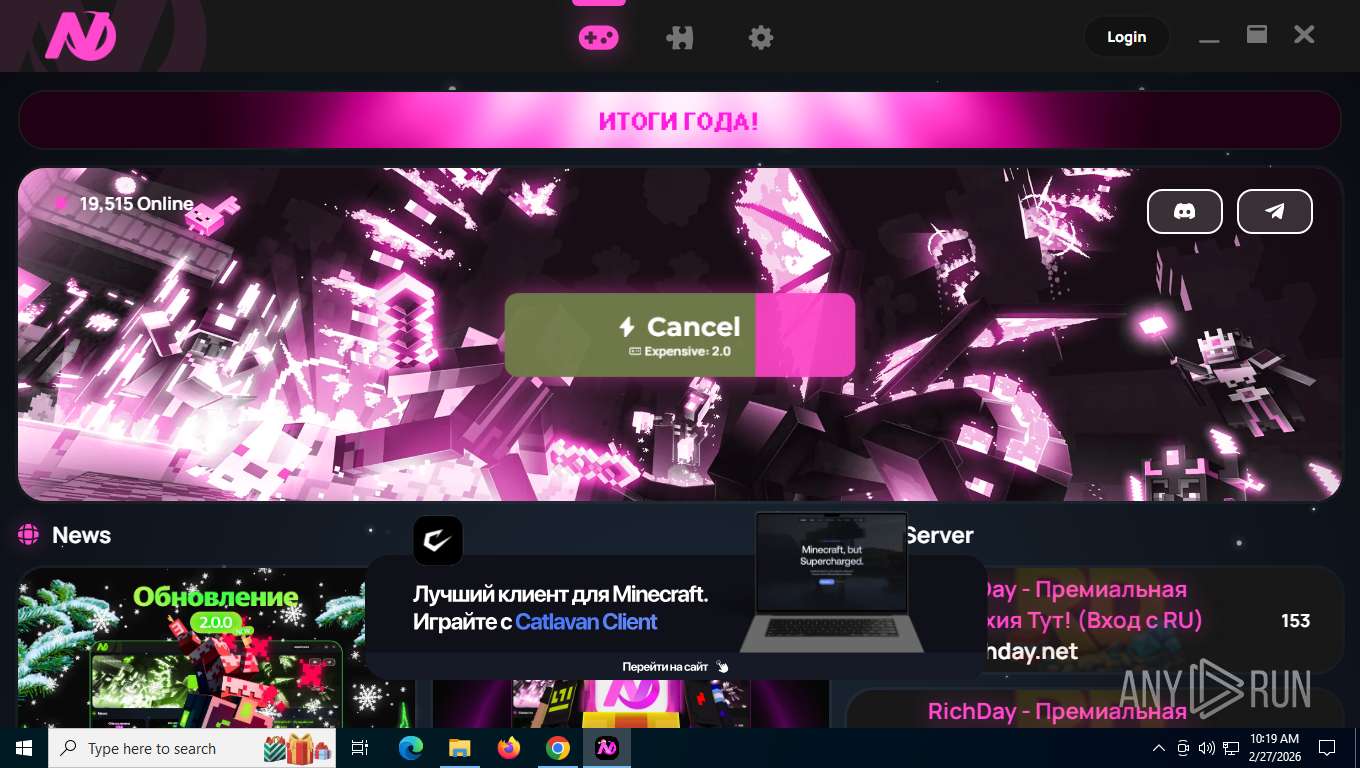Click the Catlavan Client logo icon
Image resolution: width=1360 pixels, height=768 pixels.
[438, 540]
